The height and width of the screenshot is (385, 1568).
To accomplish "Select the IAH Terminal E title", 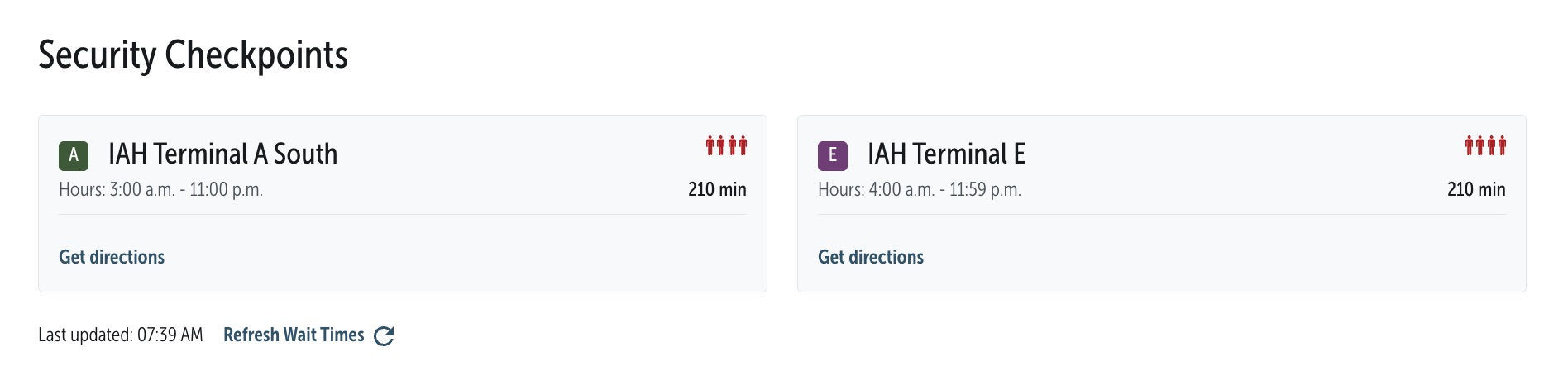I will (946, 154).
